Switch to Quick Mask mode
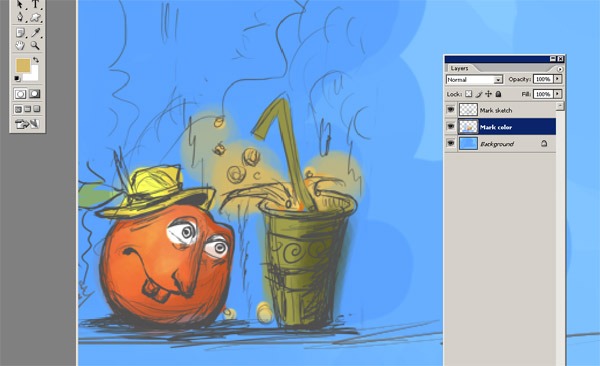 (x=34, y=94)
